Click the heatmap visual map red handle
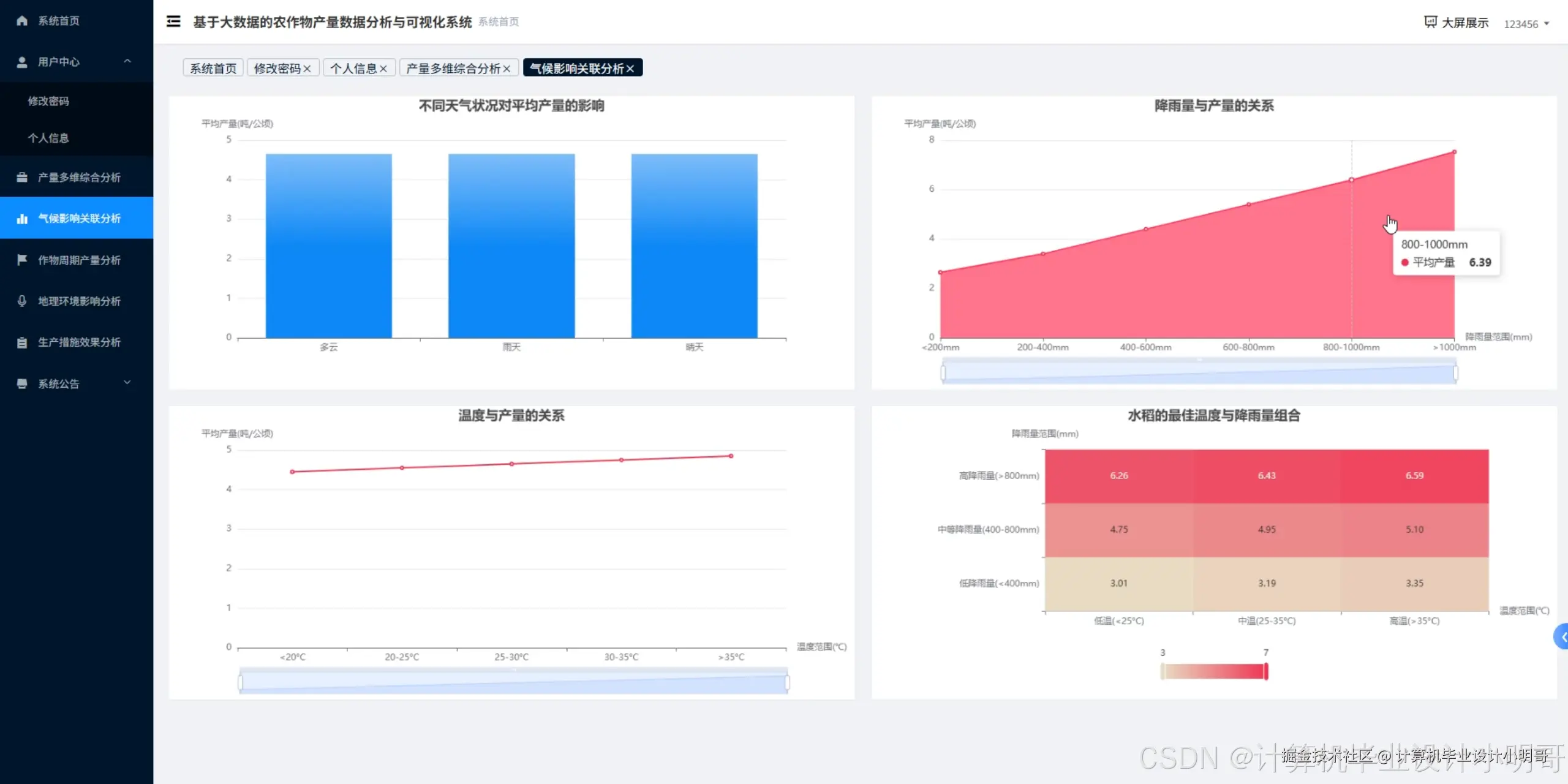 [x=1266, y=671]
